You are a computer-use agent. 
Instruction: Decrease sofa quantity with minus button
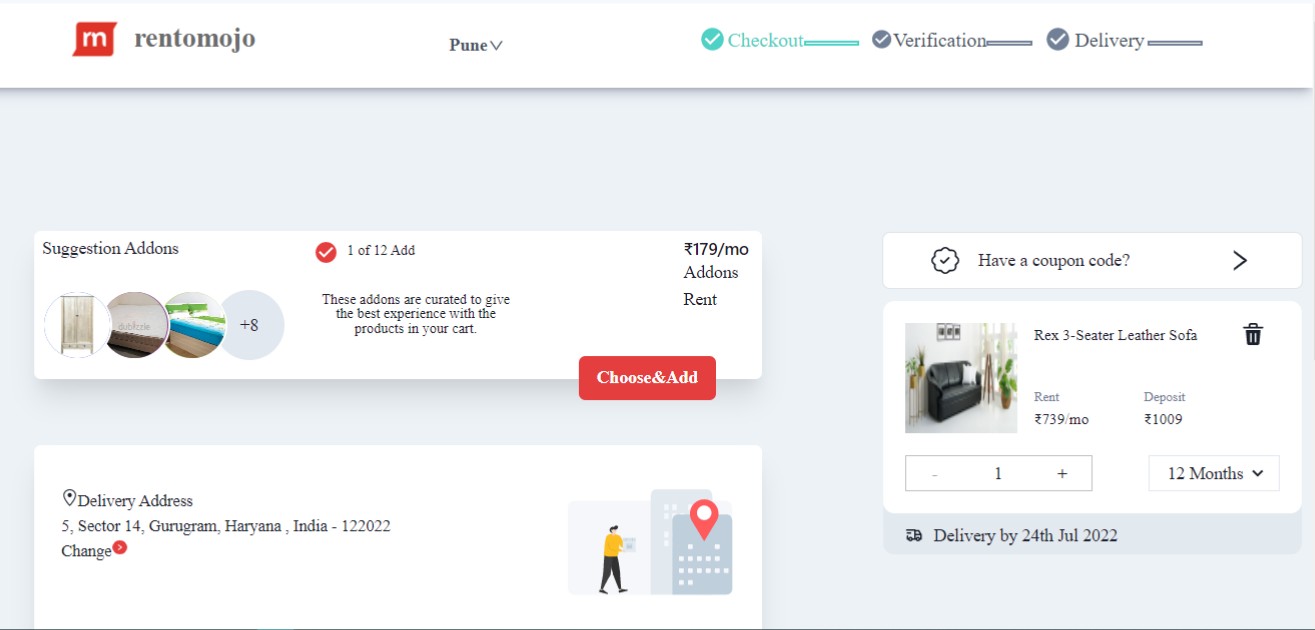pyautogui.click(x=934, y=473)
